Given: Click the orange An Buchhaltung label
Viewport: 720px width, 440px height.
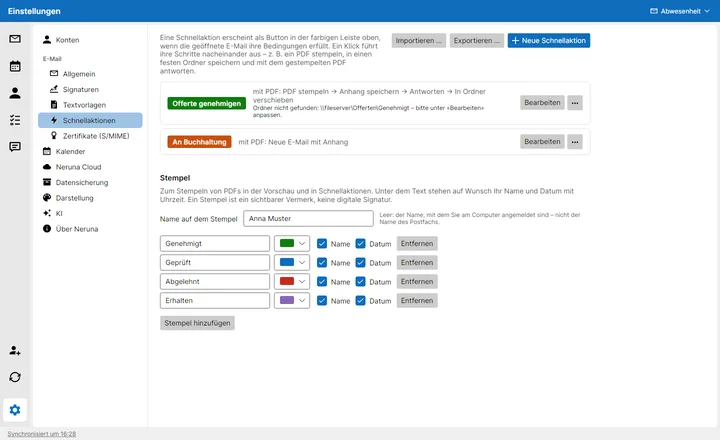Looking at the screenshot, I should tap(199, 142).
